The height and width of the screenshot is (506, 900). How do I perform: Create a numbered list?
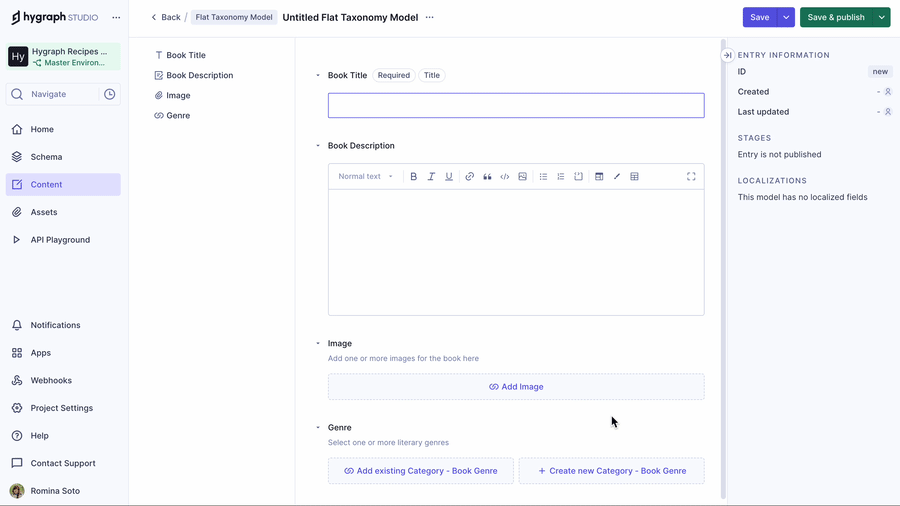click(561, 177)
